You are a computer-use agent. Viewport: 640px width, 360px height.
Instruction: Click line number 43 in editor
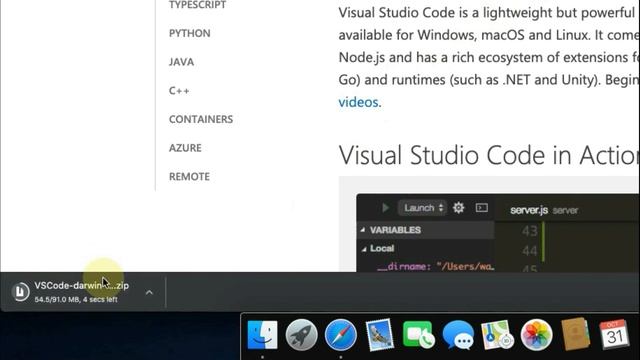529,231
